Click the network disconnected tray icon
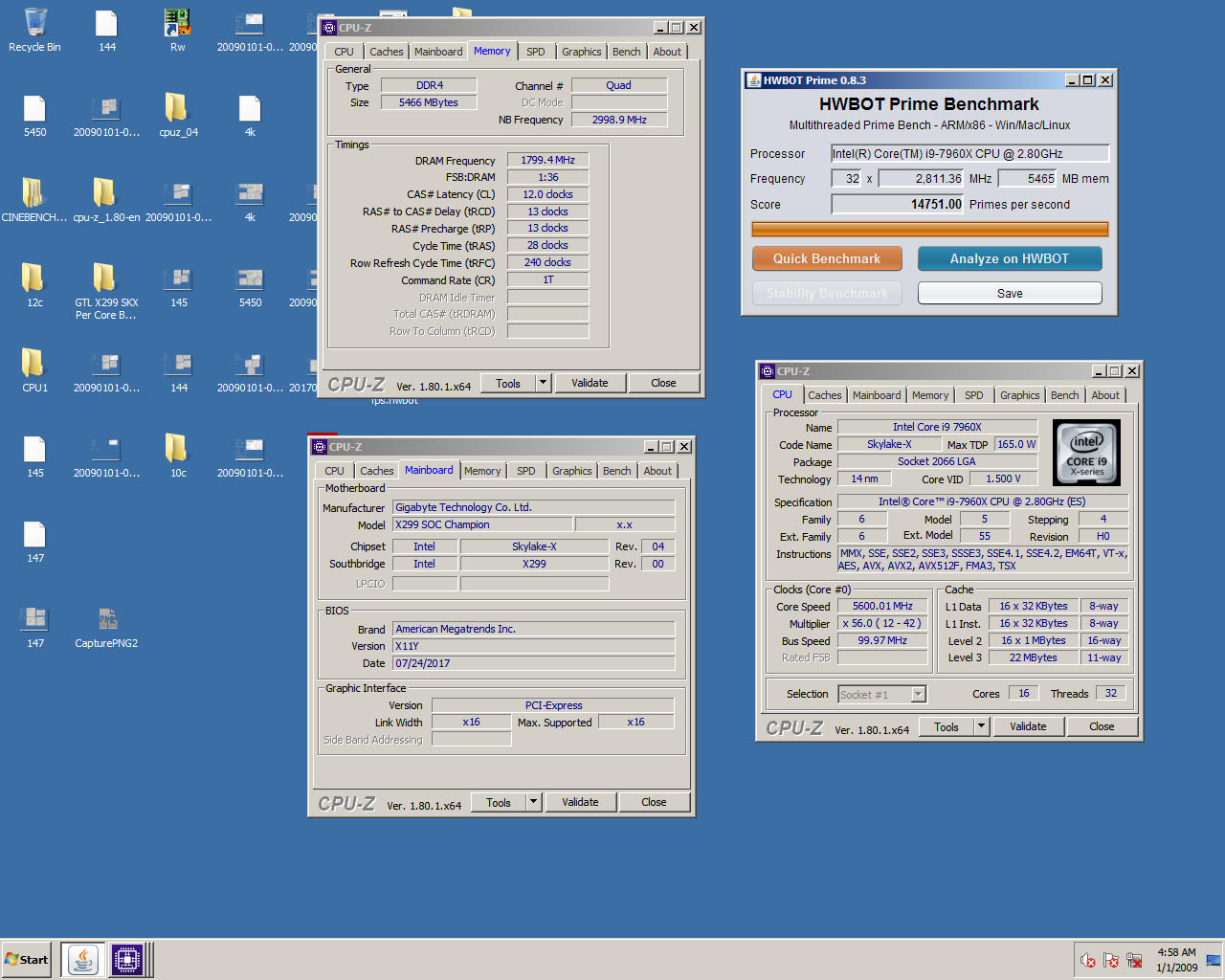1225x980 pixels. click(x=1134, y=960)
